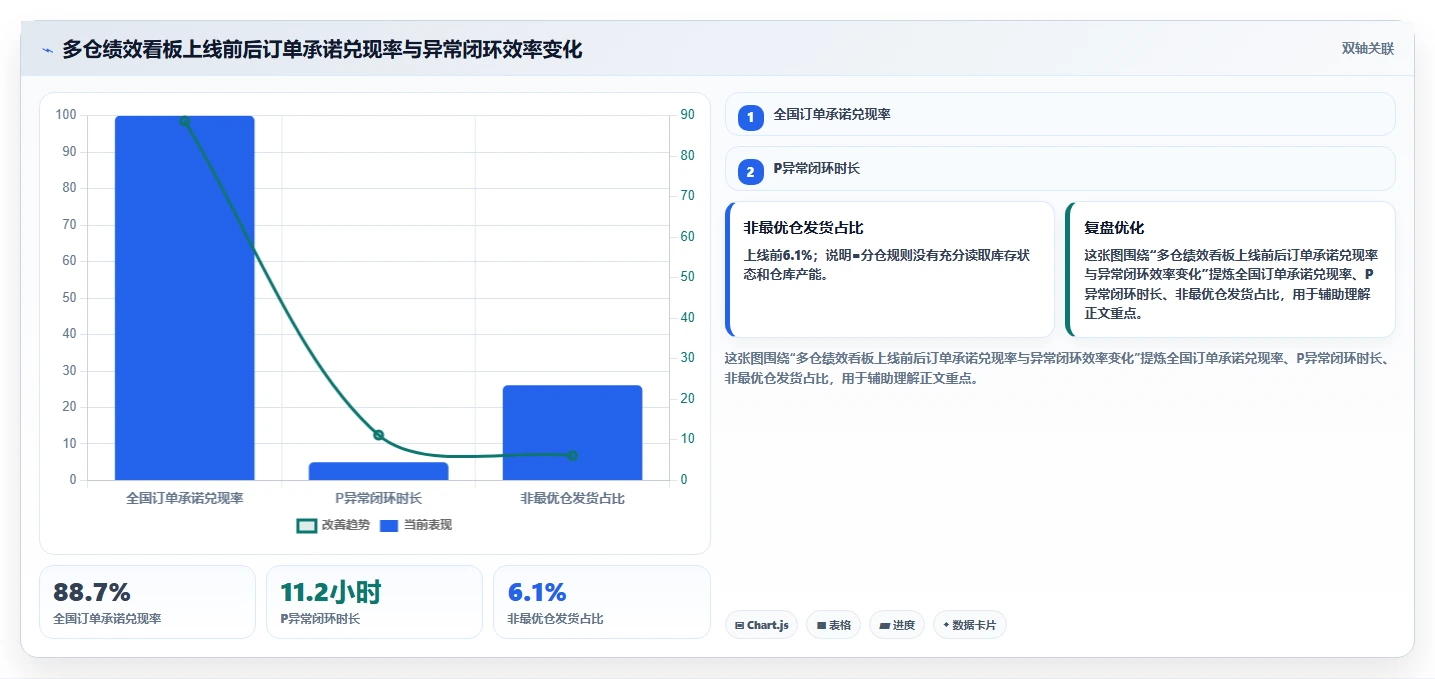Click the right axis value 90
The height and width of the screenshot is (679, 1435).
(688, 115)
